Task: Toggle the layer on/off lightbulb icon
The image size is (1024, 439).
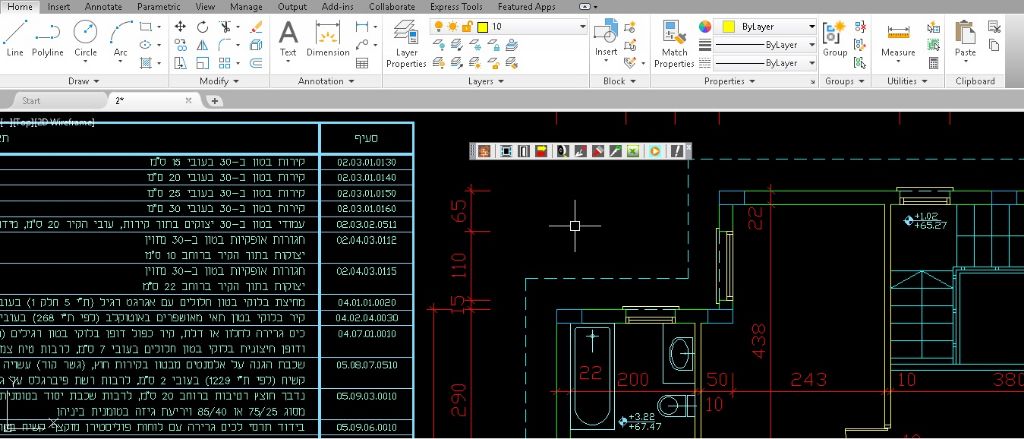Action: [x=438, y=27]
